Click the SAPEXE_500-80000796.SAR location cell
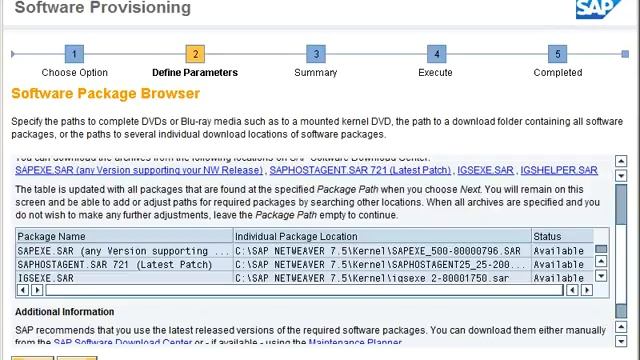 click(x=383, y=251)
